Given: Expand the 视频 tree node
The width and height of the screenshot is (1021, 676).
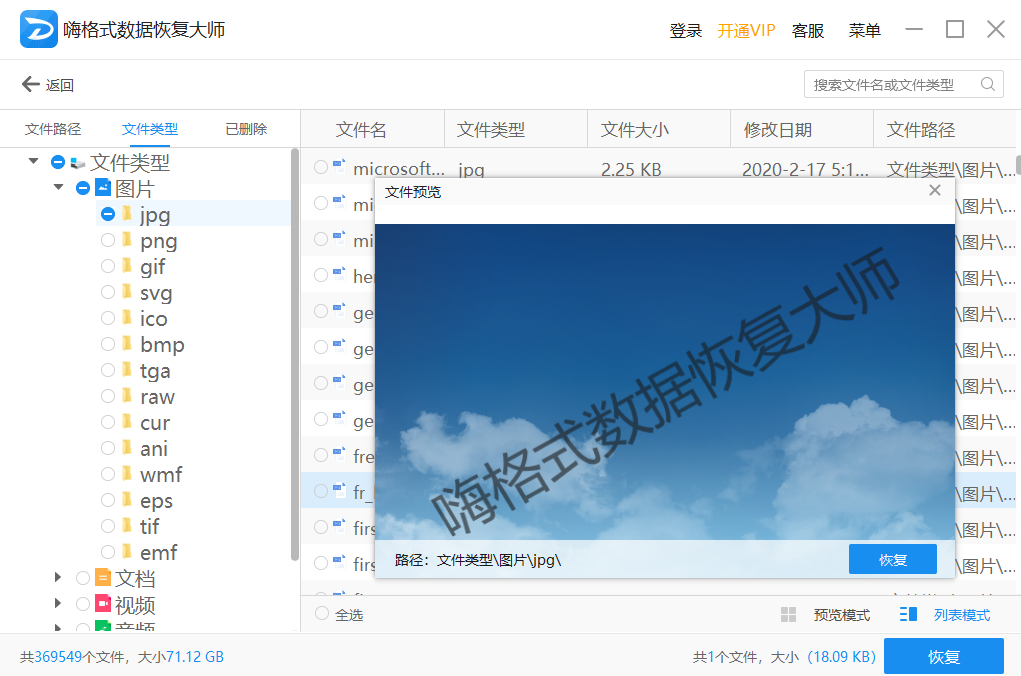Looking at the screenshot, I should coord(58,603).
